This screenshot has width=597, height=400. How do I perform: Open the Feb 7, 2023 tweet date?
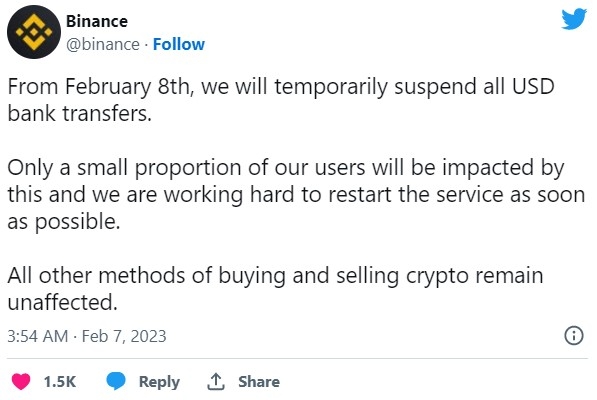(124, 336)
